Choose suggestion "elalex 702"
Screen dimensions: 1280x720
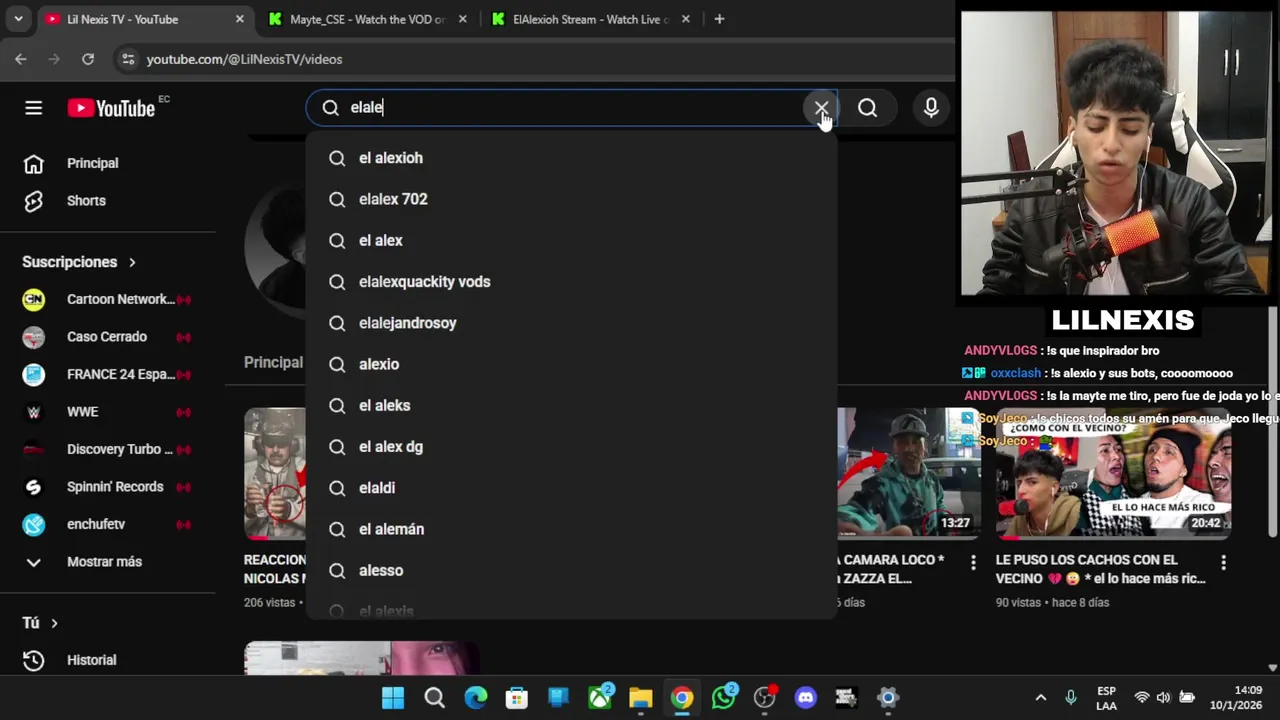[571, 199]
